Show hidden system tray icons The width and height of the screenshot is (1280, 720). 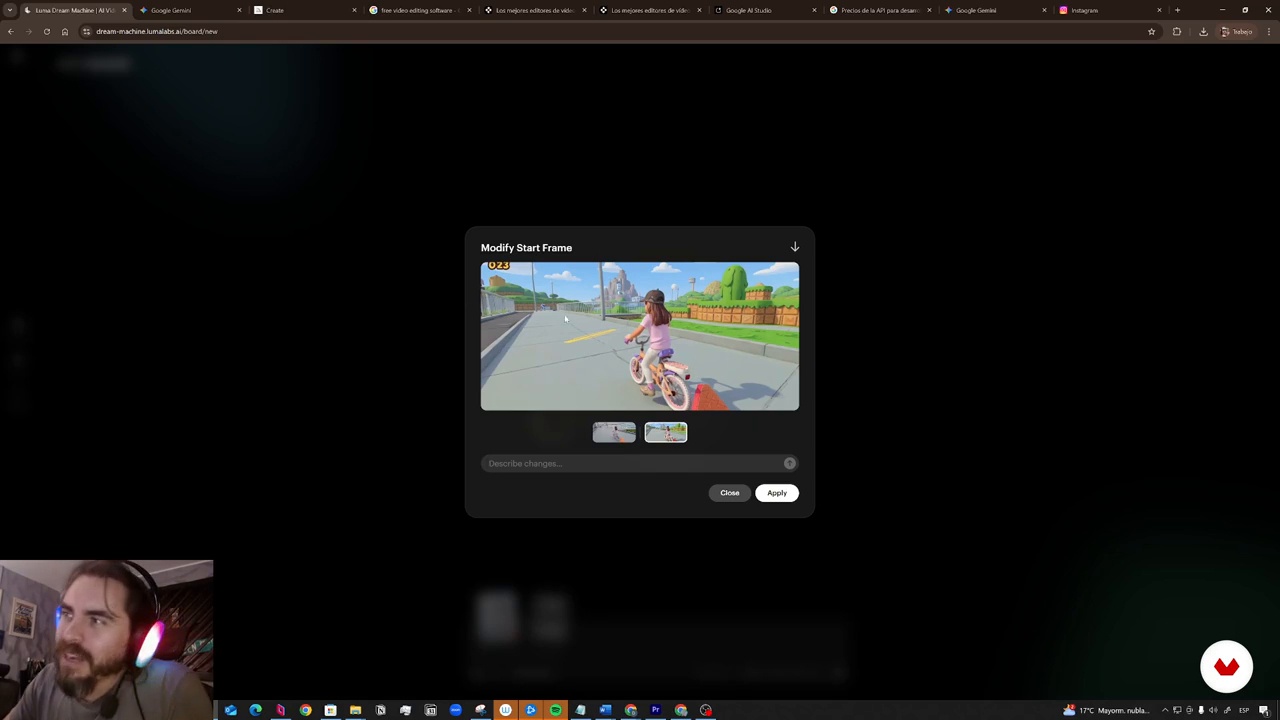tap(1165, 710)
